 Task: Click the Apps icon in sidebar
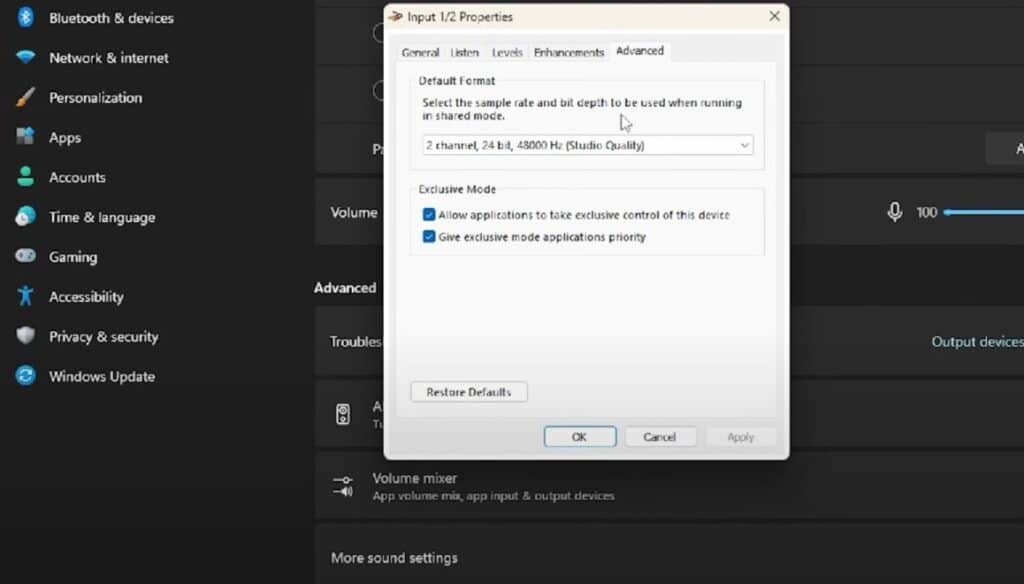coord(25,137)
